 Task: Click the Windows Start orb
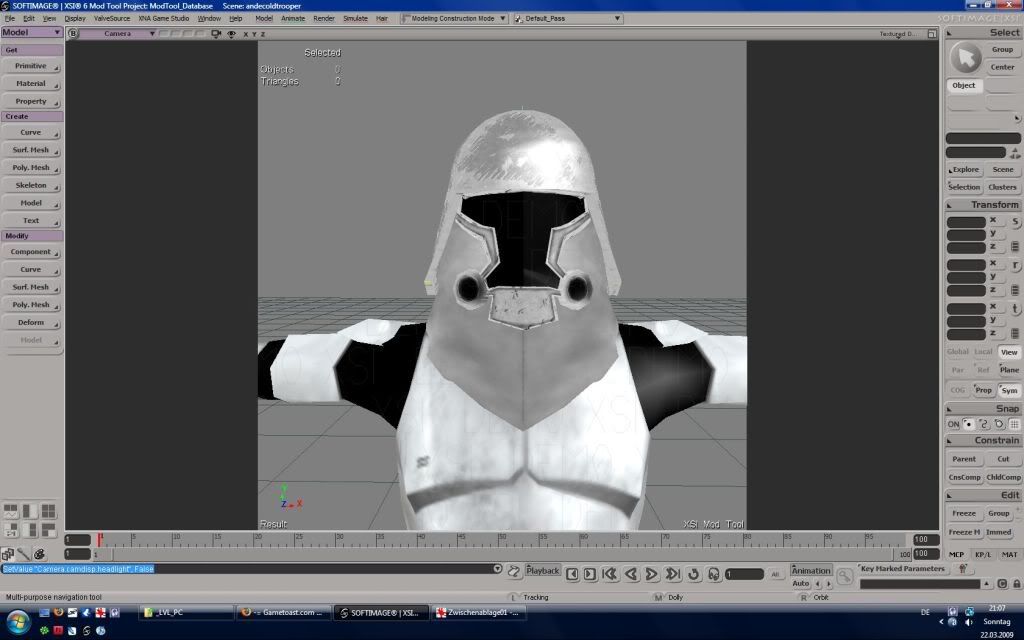(18, 621)
